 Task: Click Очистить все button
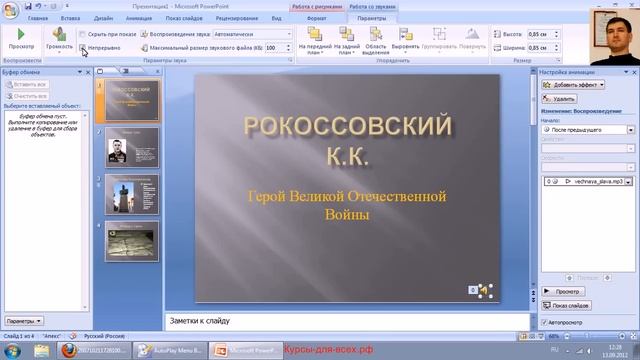pos(27,96)
